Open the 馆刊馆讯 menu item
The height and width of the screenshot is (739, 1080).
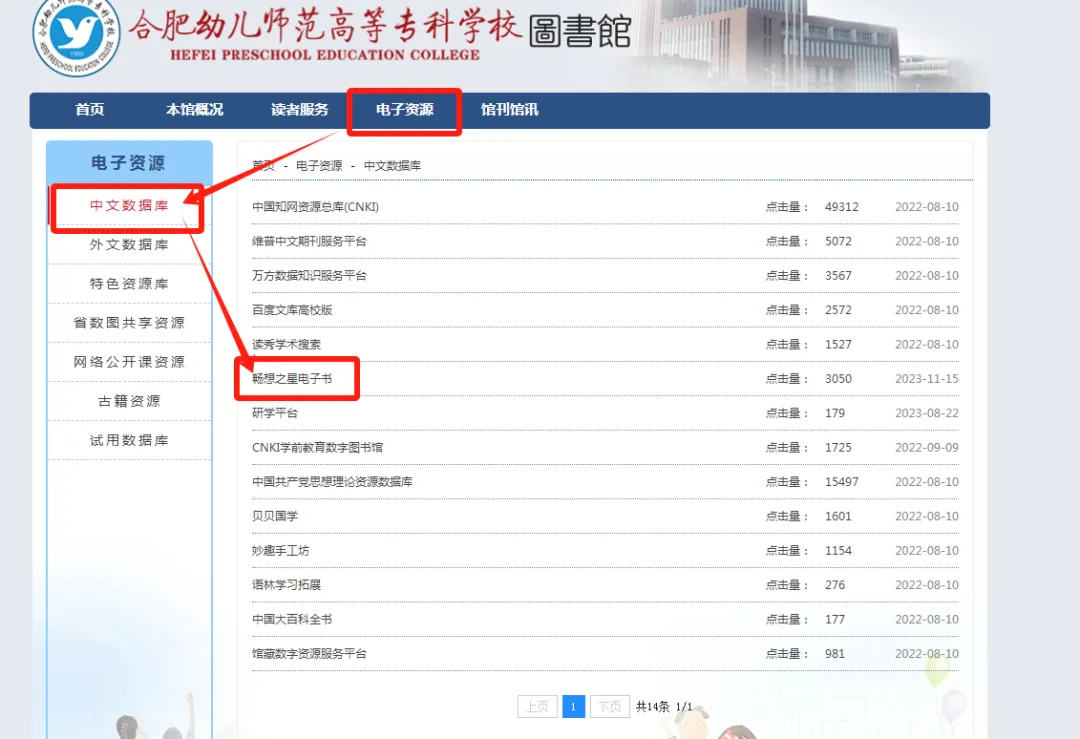pyautogui.click(x=510, y=110)
